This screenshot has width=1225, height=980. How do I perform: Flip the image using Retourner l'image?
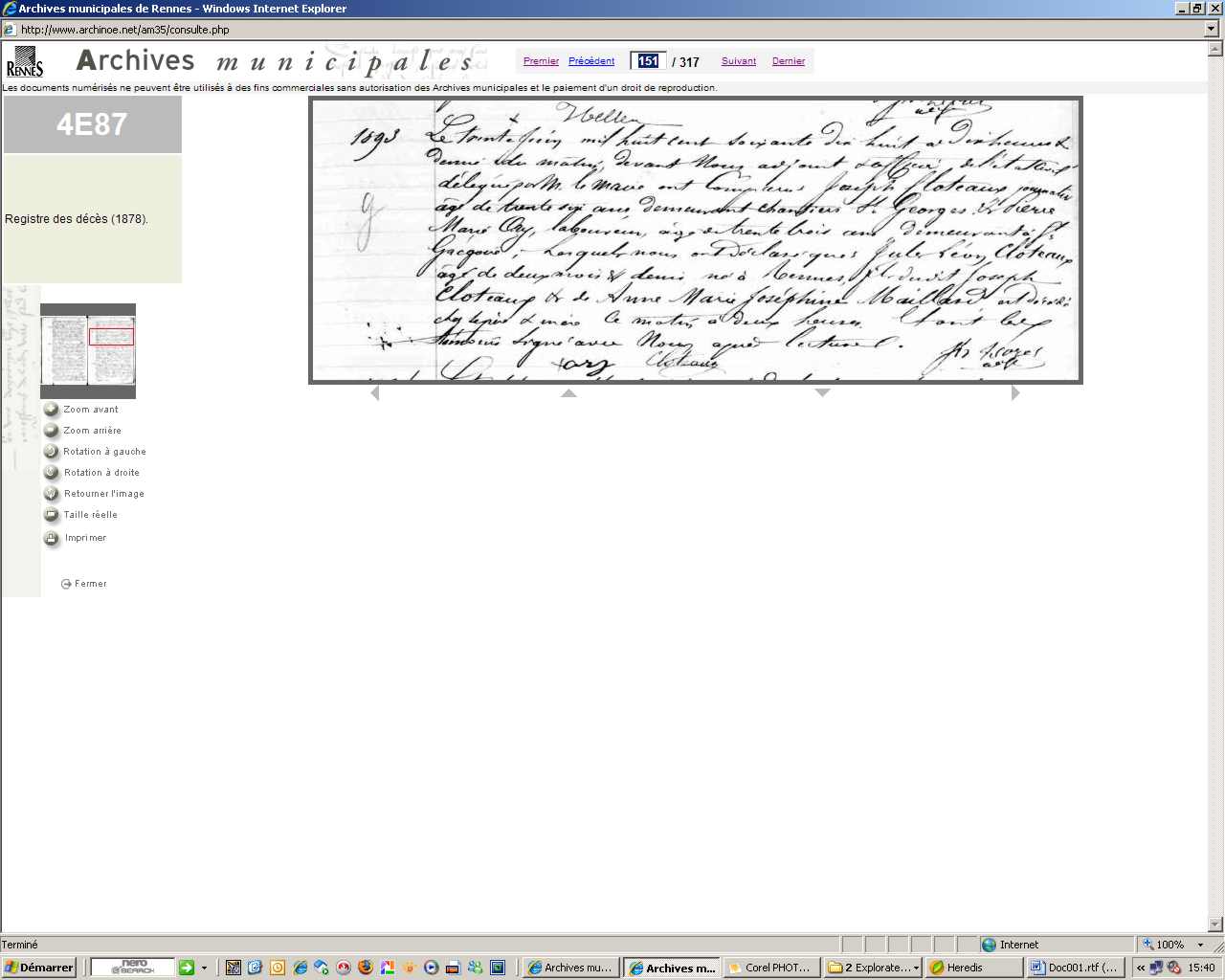coord(52,494)
